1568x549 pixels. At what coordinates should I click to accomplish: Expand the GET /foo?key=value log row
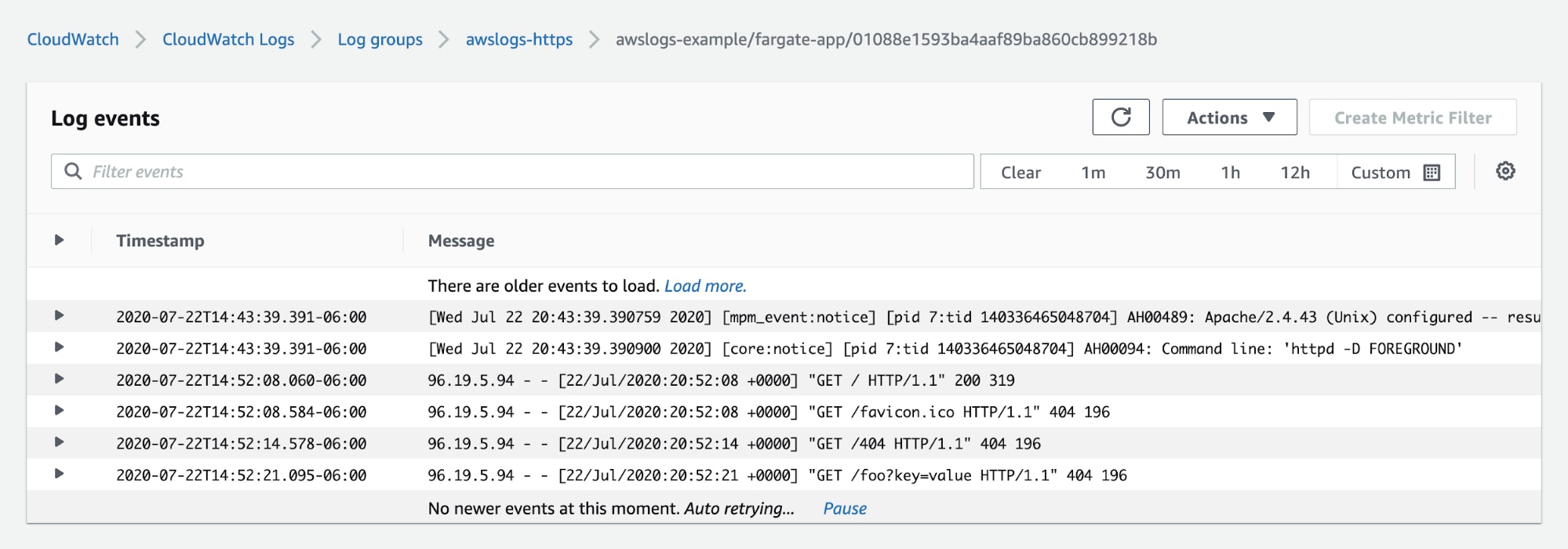pyautogui.click(x=59, y=474)
